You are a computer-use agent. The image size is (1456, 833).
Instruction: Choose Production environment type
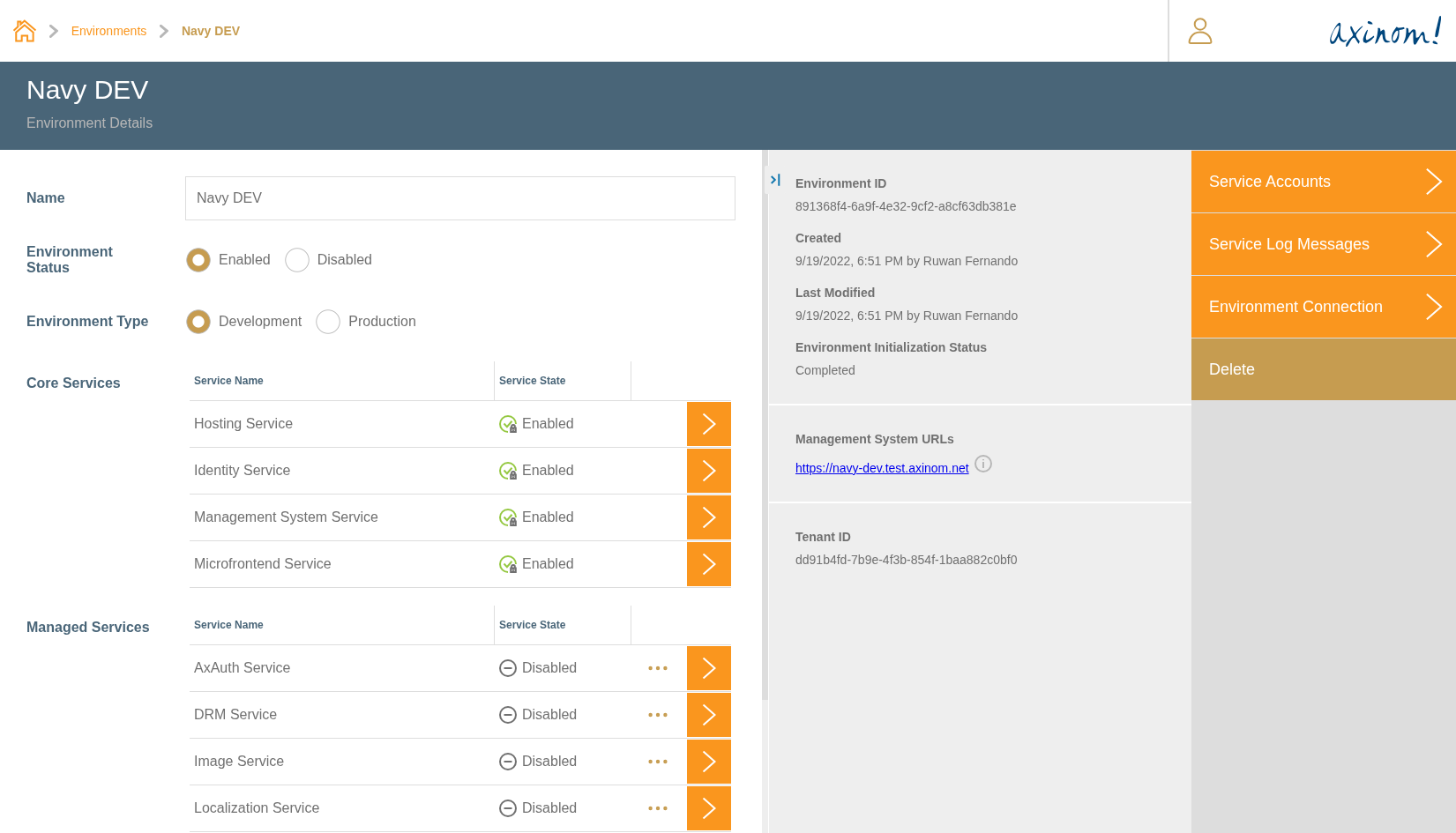pos(328,322)
